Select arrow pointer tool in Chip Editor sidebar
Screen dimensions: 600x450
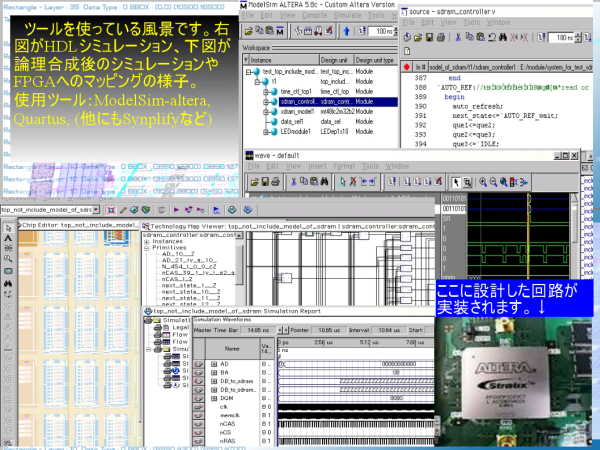(x=8, y=228)
